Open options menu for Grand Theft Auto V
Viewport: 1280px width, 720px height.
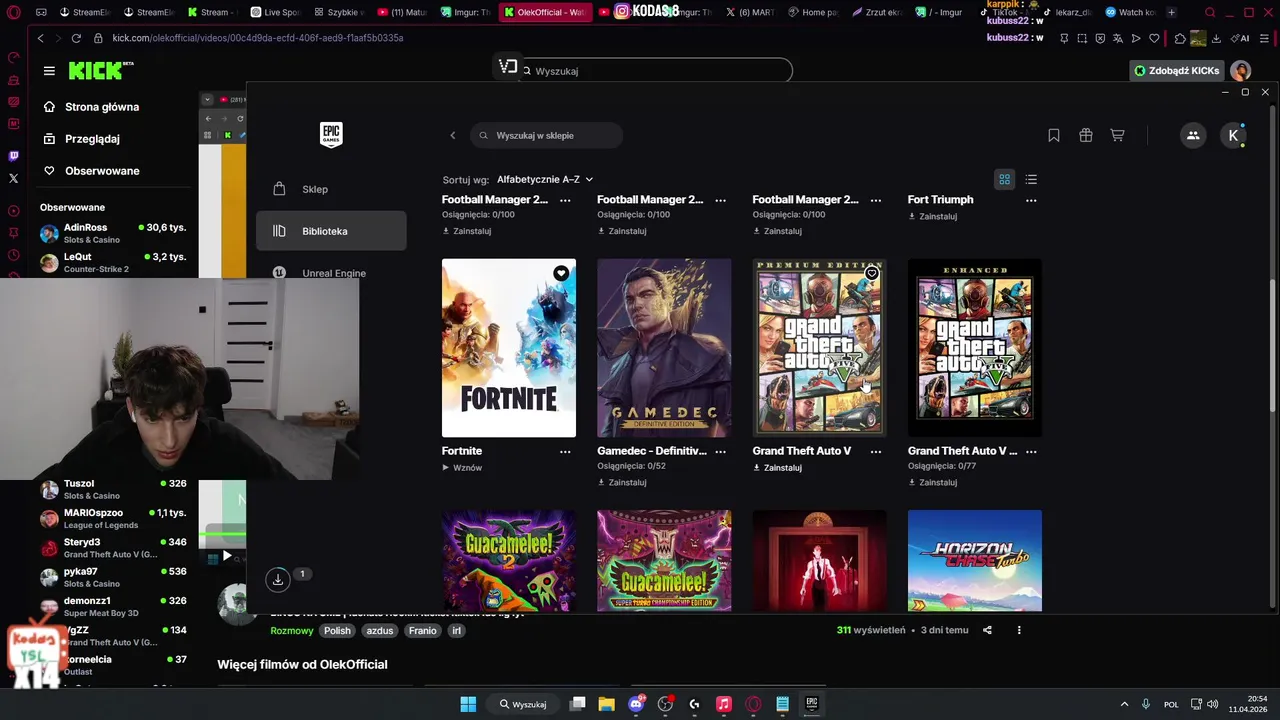pyautogui.click(x=876, y=451)
